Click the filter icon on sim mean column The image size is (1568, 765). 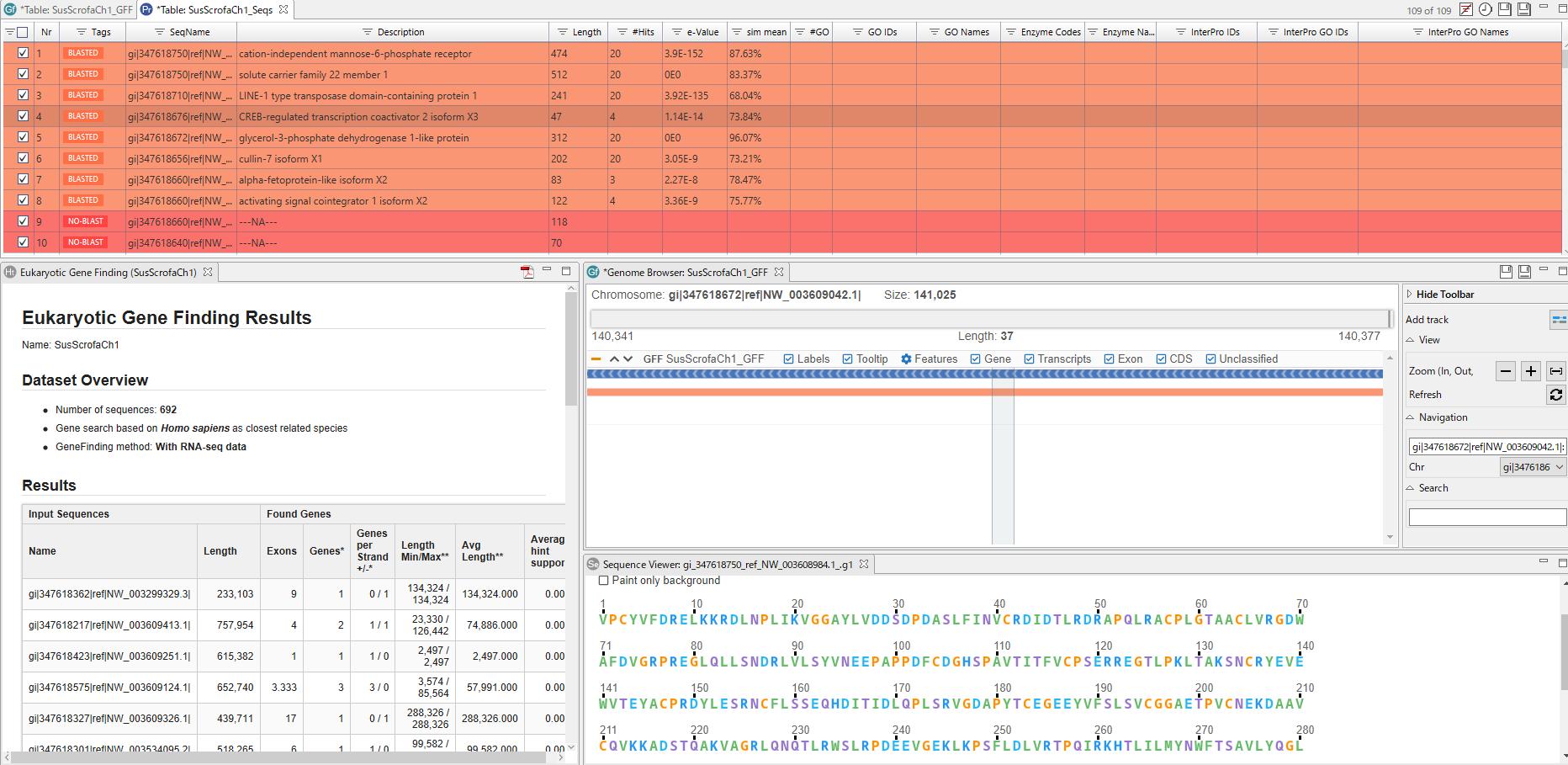click(x=737, y=32)
